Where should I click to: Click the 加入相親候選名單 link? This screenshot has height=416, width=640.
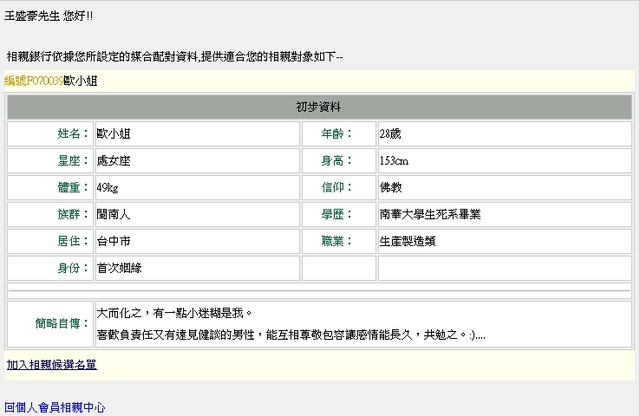(x=51, y=365)
